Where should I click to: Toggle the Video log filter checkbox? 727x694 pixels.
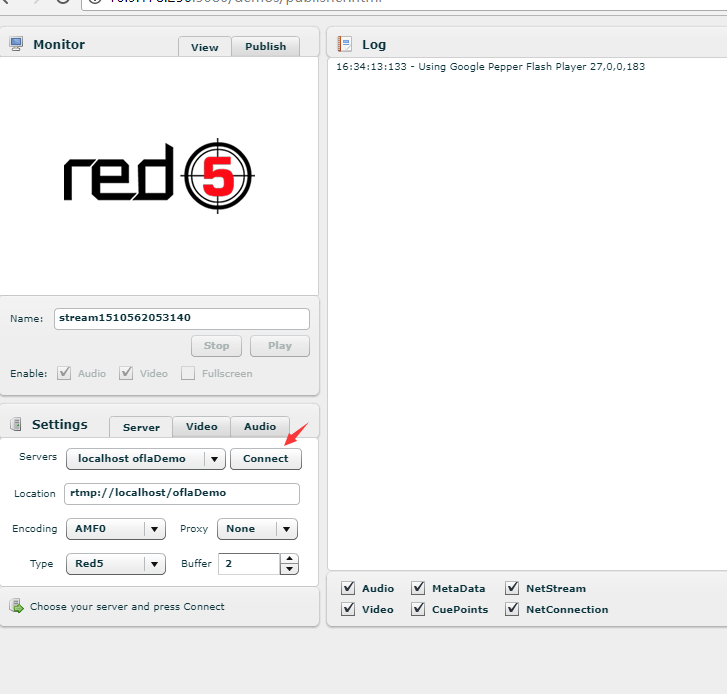[x=348, y=609]
